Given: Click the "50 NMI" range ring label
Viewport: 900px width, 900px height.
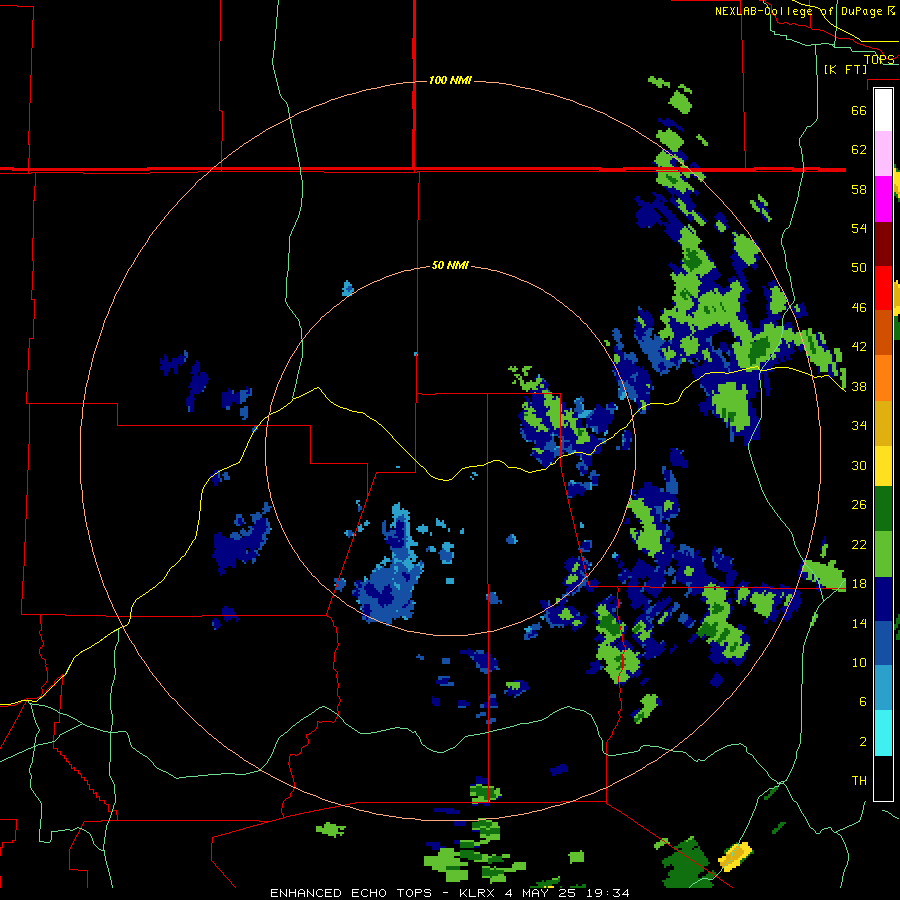Looking at the screenshot, I should tap(451, 265).
